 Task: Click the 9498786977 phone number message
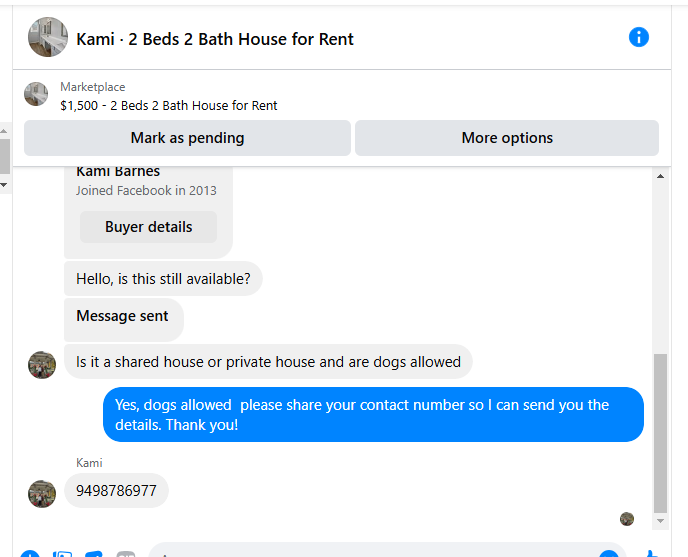(x=116, y=491)
